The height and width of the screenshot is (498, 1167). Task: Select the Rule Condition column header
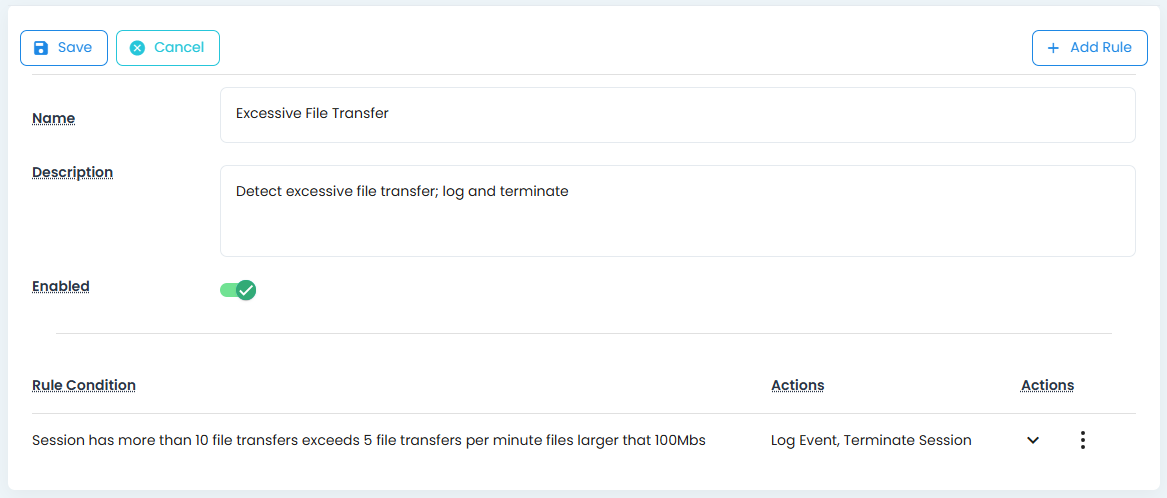click(84, 385)
